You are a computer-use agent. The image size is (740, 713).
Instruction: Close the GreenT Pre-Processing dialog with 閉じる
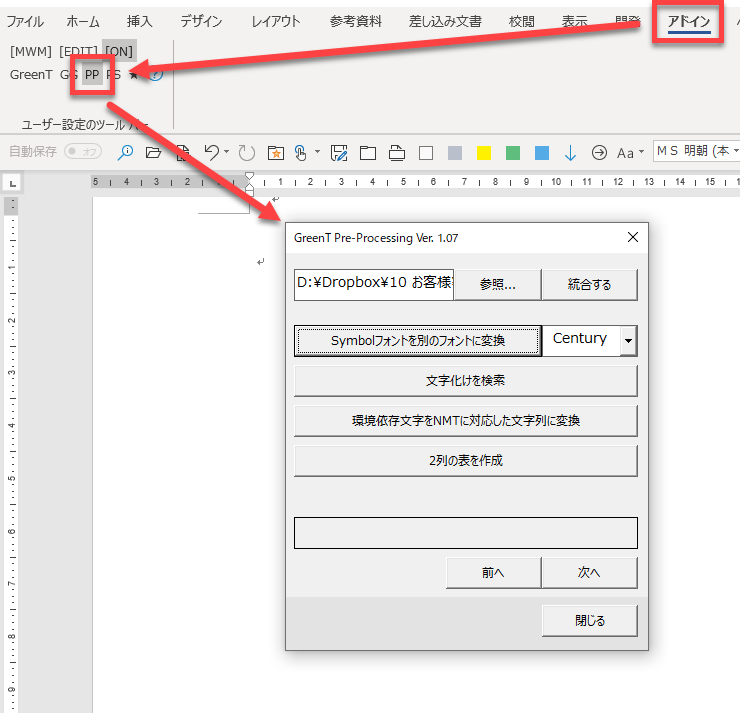[x=589, y=620]
